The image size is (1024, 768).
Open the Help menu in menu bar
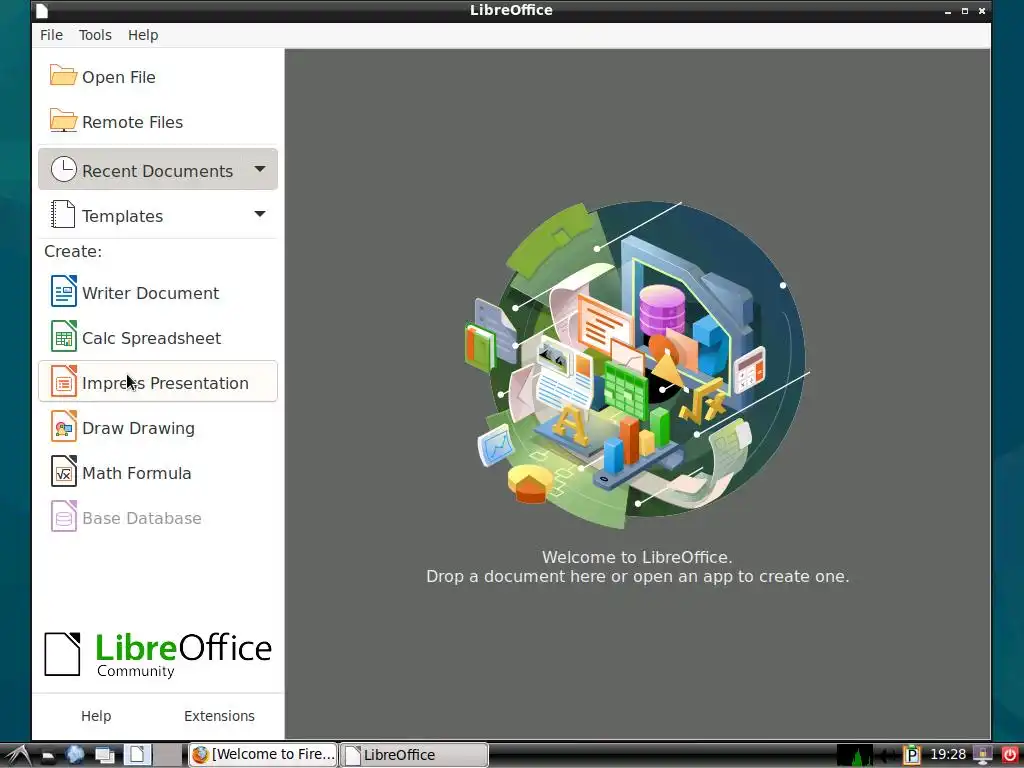tap(143, 35)
